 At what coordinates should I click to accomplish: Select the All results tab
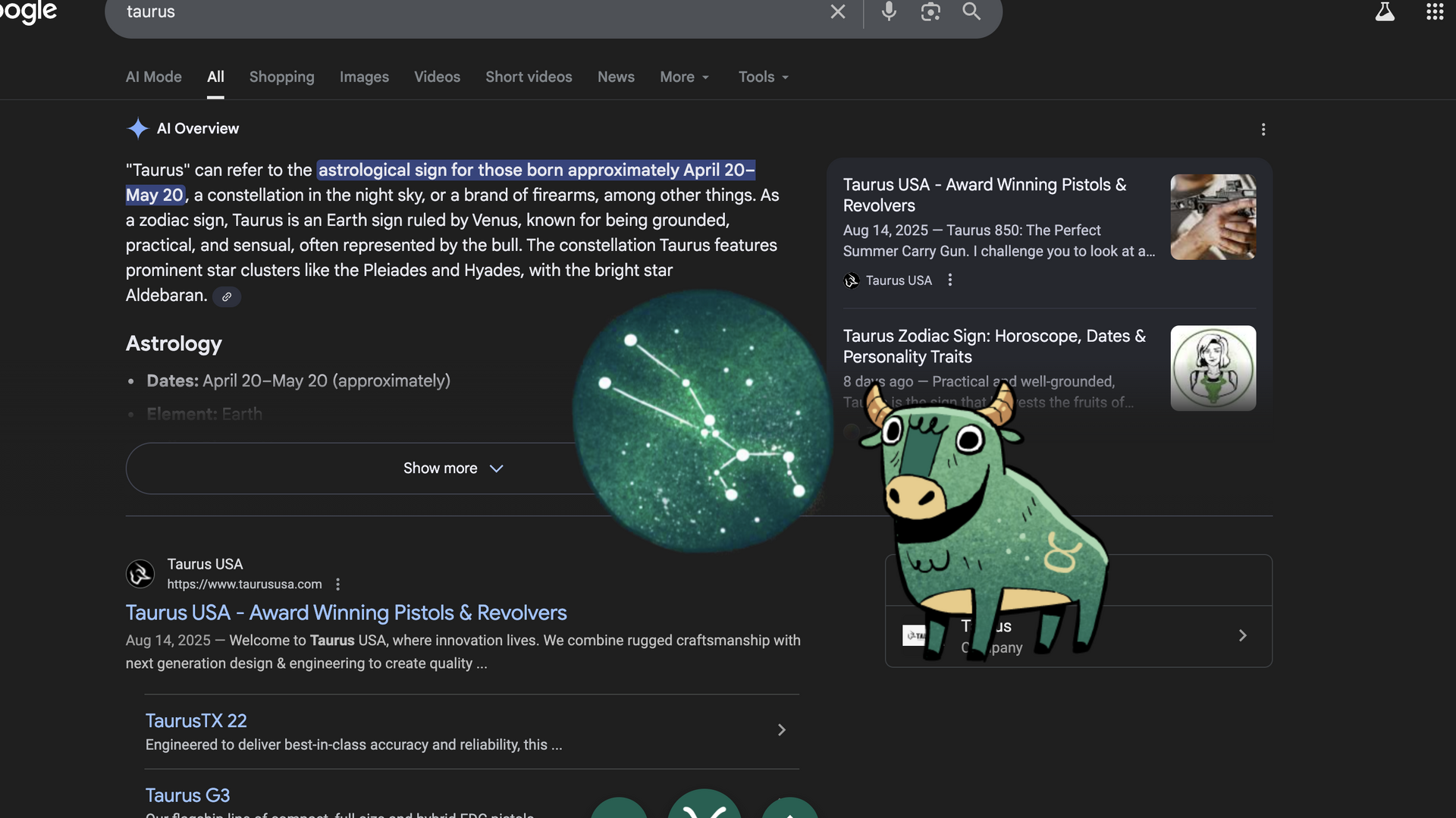click(x=215, y=77)
